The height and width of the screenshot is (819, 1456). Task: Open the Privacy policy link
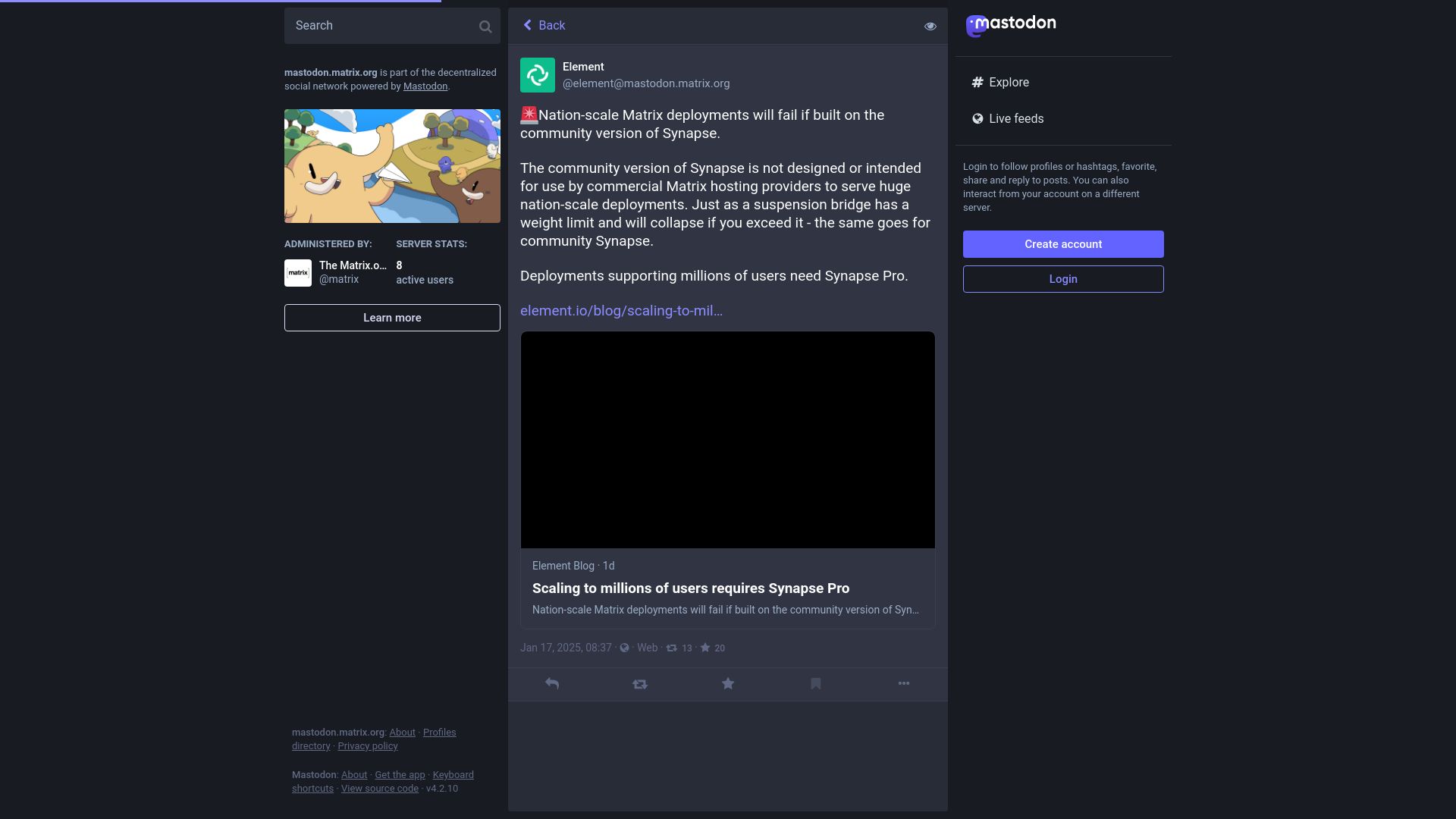[x=368, y=746]
